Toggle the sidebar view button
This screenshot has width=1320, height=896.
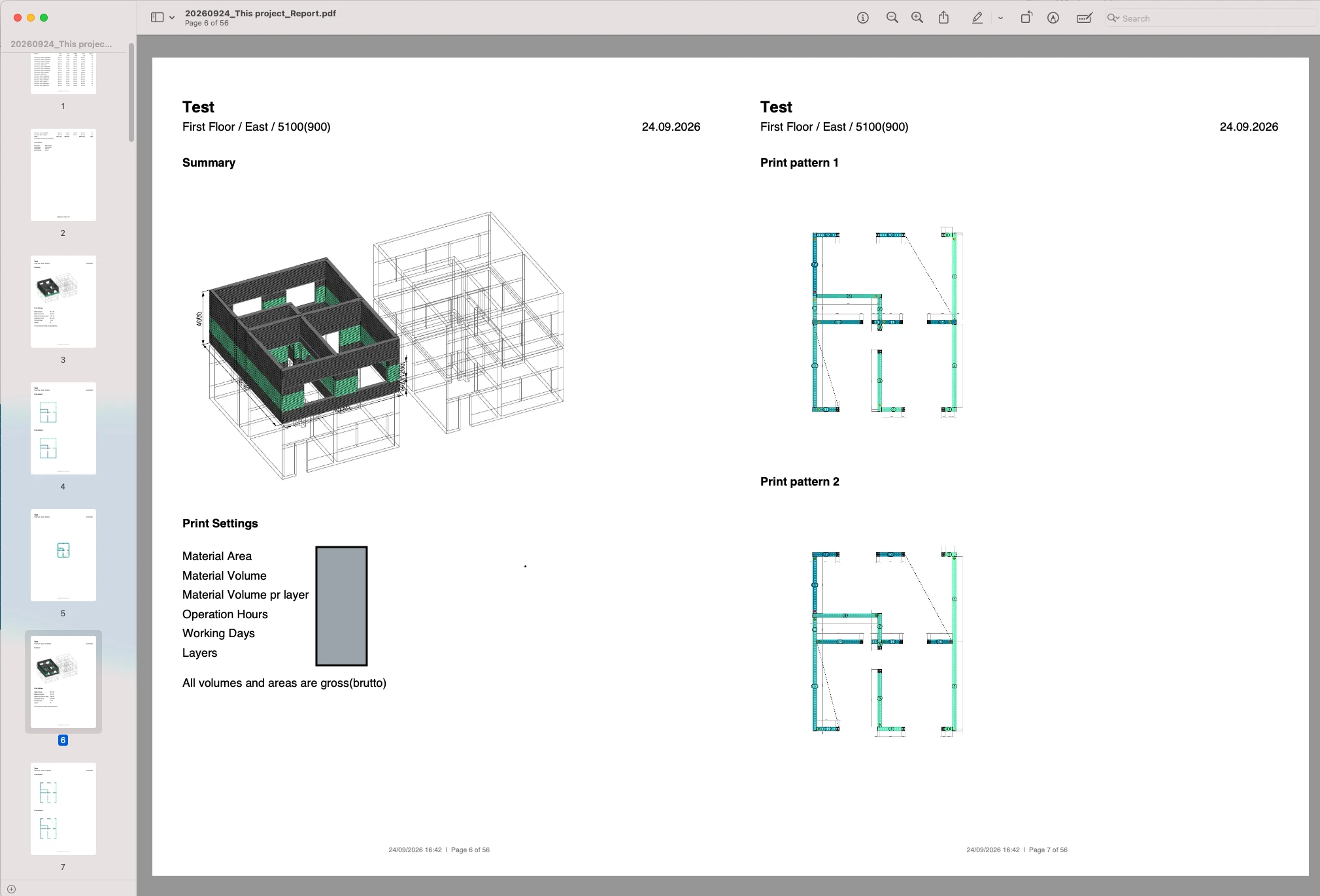[157, 18]
